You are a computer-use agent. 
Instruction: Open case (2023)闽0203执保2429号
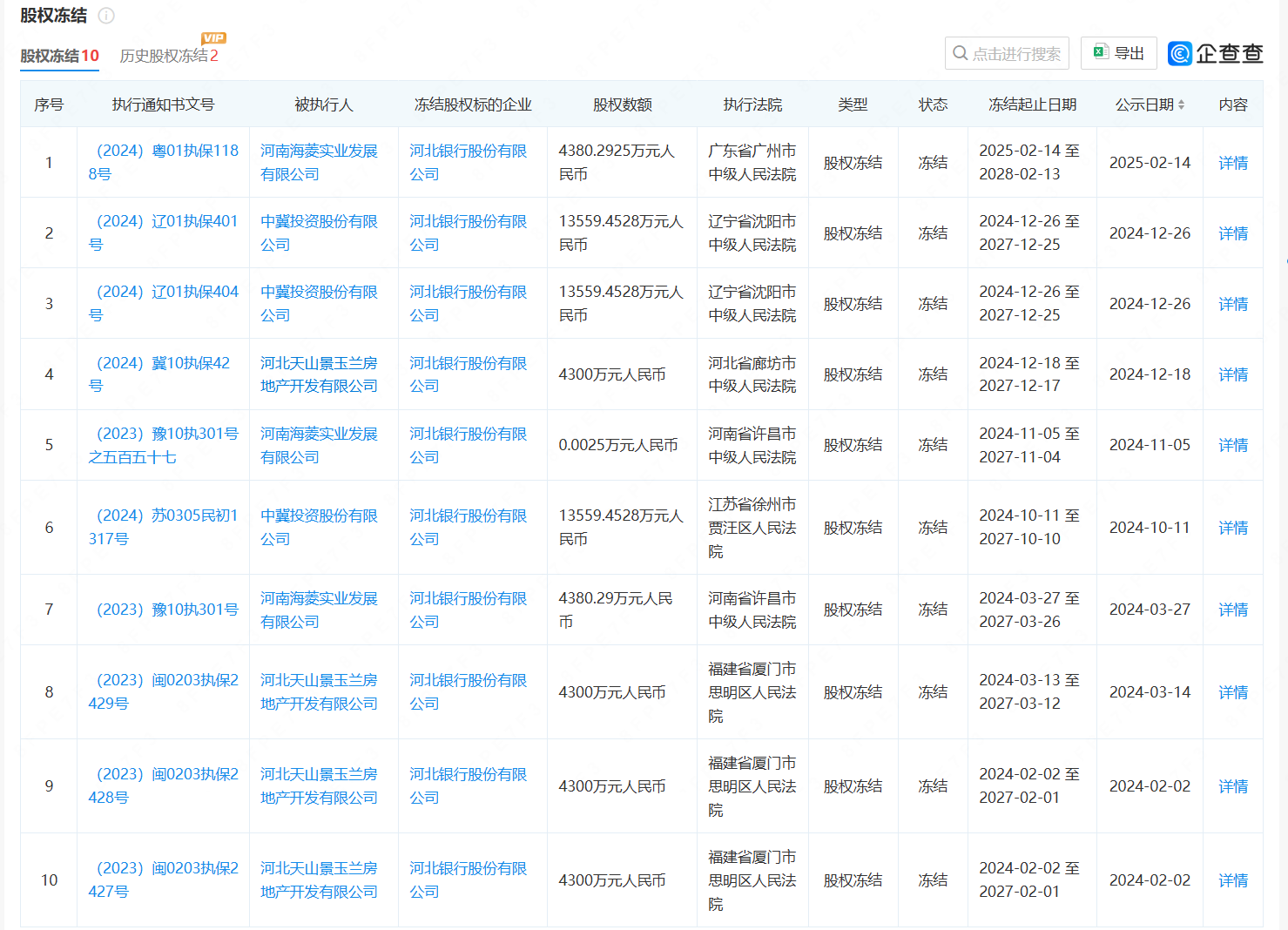pyautogui.click(x=163, y=691)
